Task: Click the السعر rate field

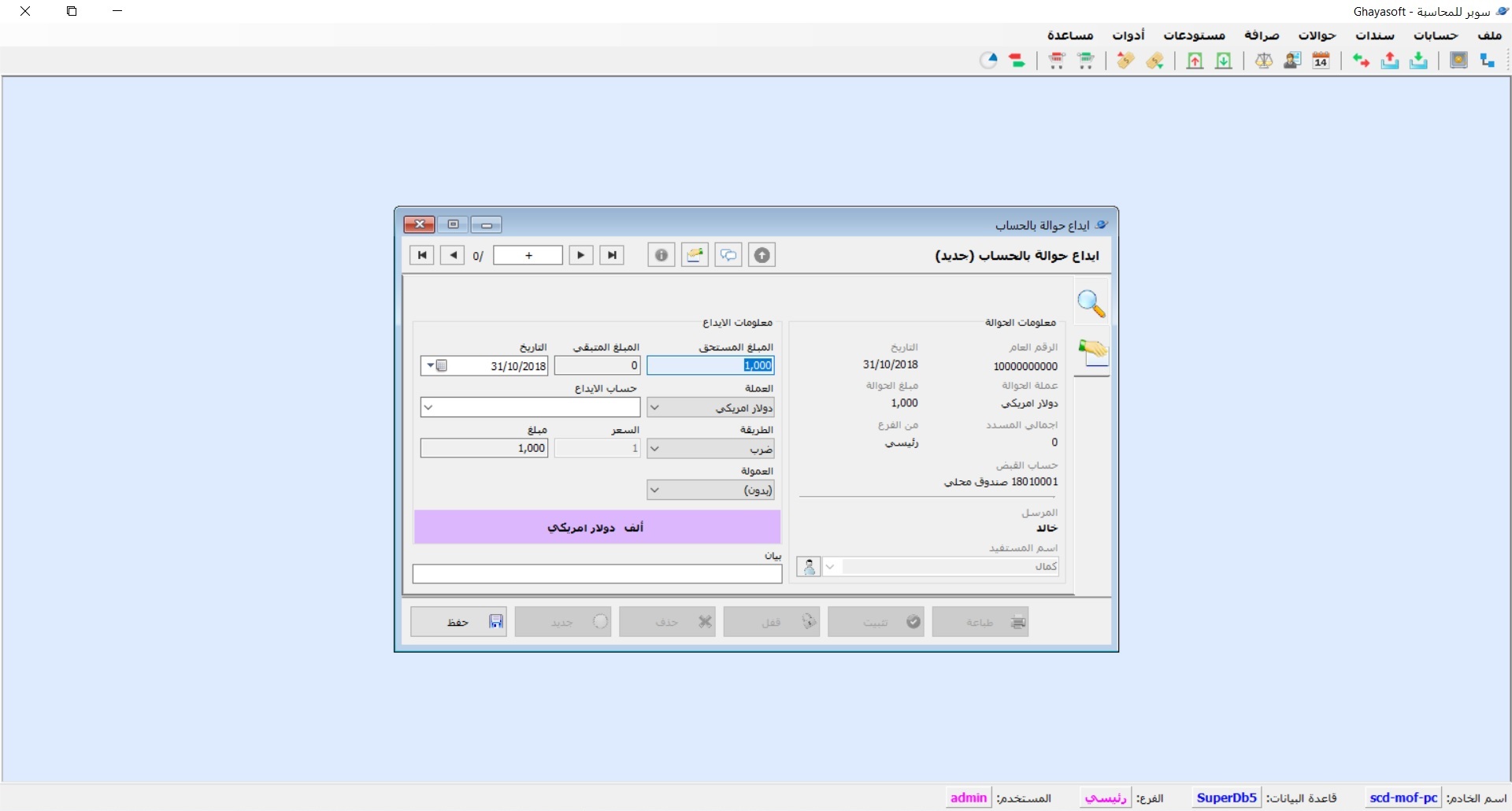Action: (597, 448)
